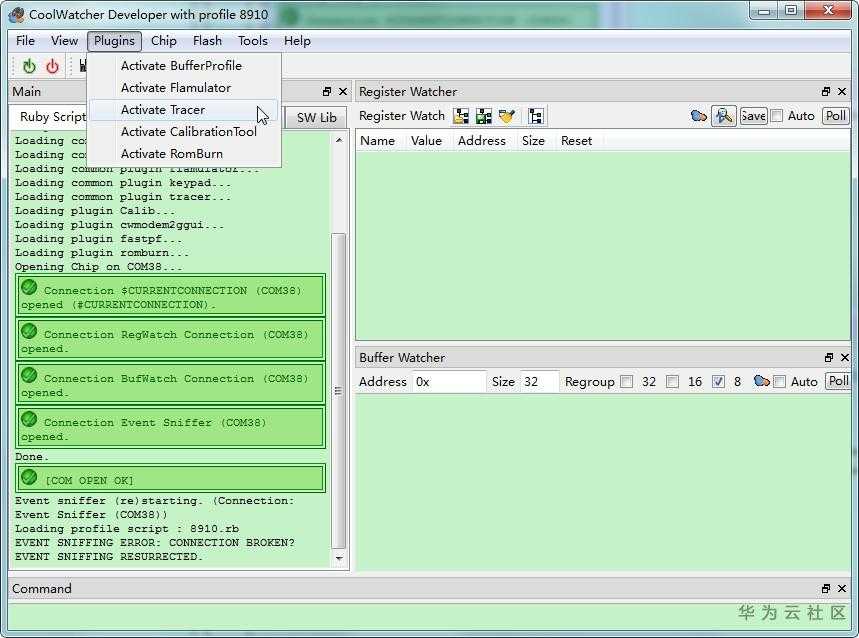Click Save button in Register Watcher
Image resolution: width=859 pixels, height=638 pixels.
[753, 116]
